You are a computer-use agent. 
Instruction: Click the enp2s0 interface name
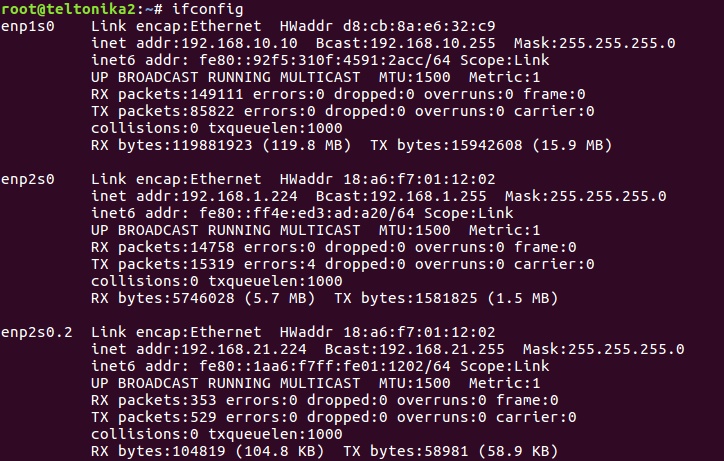pyautogui.click(x=28, y=179)
